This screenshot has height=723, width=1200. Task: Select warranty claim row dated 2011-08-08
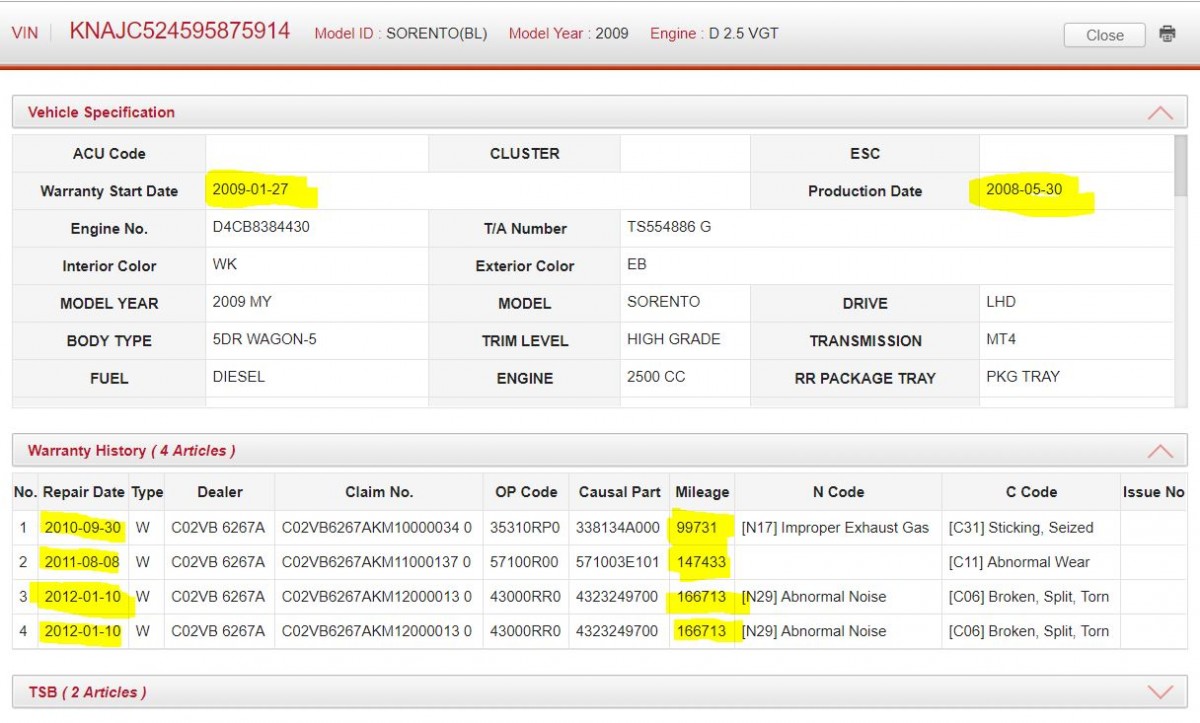point(600,562)
